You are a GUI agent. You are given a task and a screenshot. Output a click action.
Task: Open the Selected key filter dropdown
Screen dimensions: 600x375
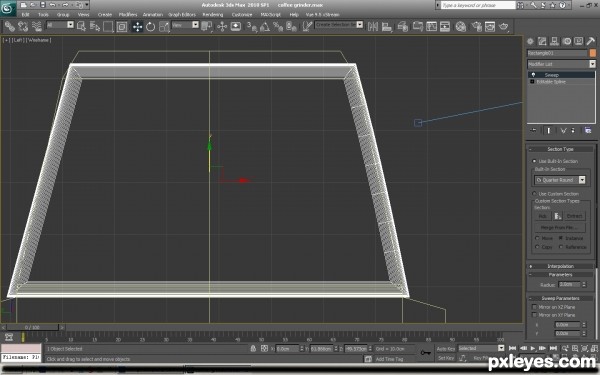point(501,348)
